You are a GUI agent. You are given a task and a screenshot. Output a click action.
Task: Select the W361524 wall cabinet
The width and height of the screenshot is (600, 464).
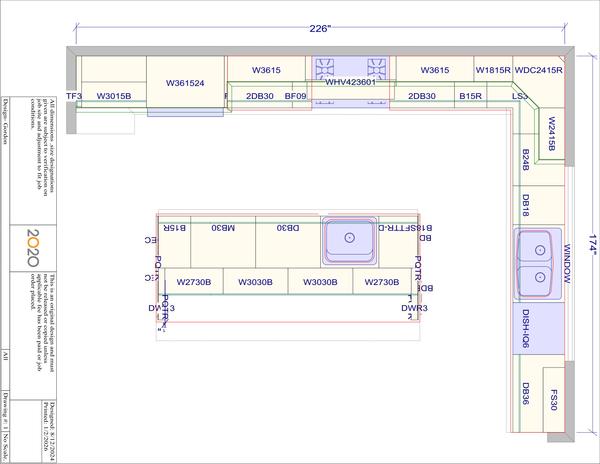point(185,83)
